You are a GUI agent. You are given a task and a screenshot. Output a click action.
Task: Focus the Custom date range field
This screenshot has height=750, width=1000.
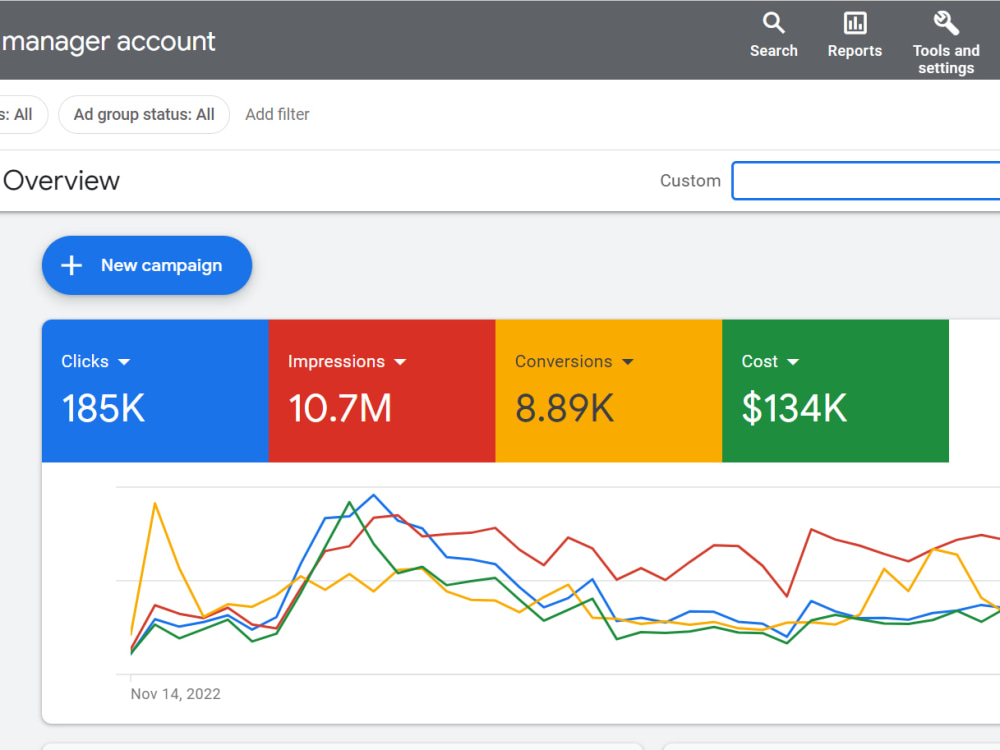point(866,180)
